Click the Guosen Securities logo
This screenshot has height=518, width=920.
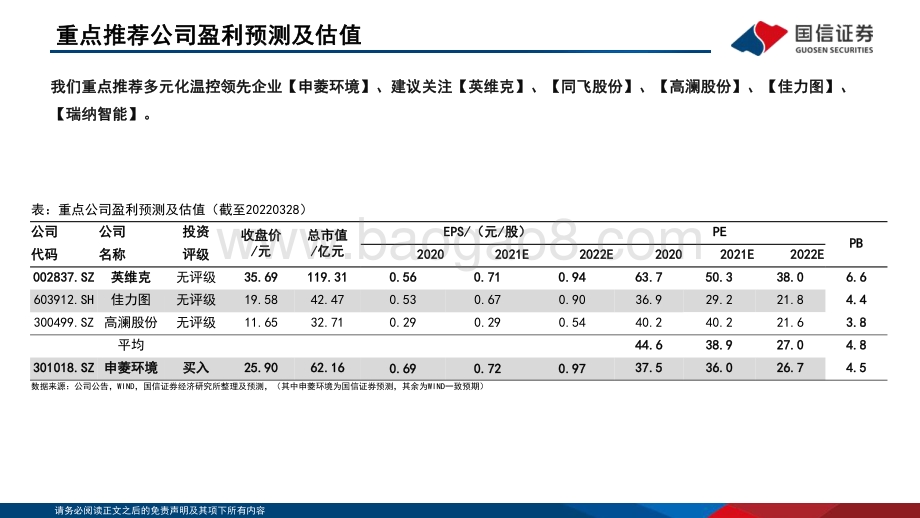pos(802,38)
